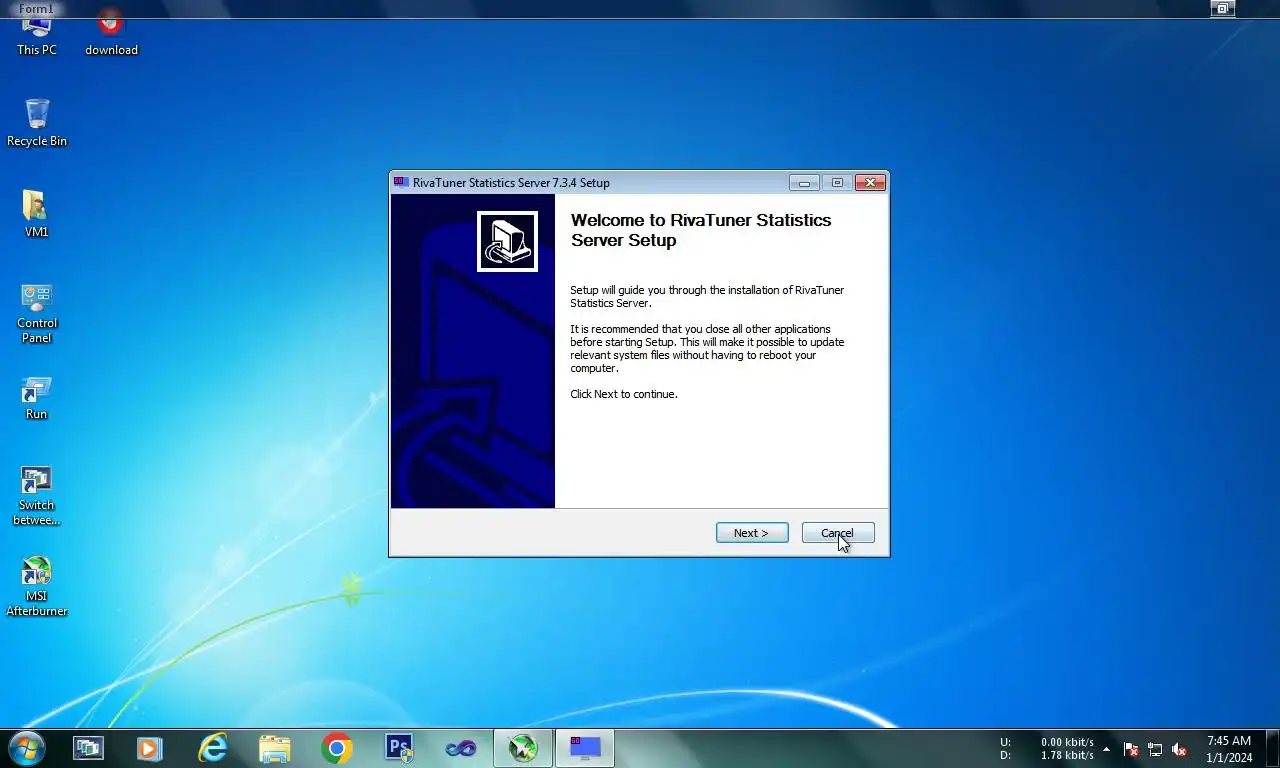The image size is (1280, 768).
Task: Click the Visual Studio infinity taskbar icon
Action: [461, 748]
